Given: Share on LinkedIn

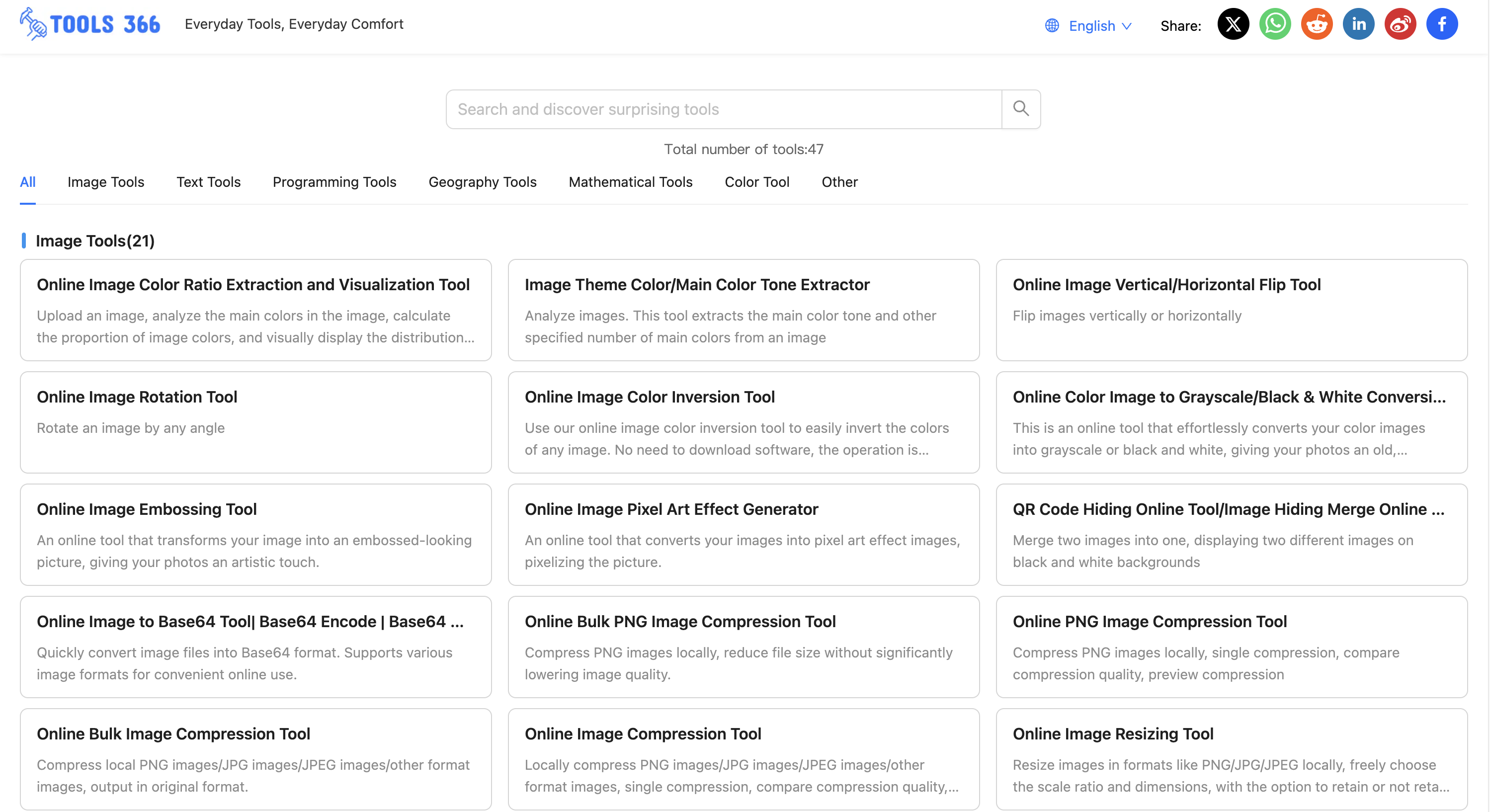Looking at the screenshot, I should pos(1358,24).
